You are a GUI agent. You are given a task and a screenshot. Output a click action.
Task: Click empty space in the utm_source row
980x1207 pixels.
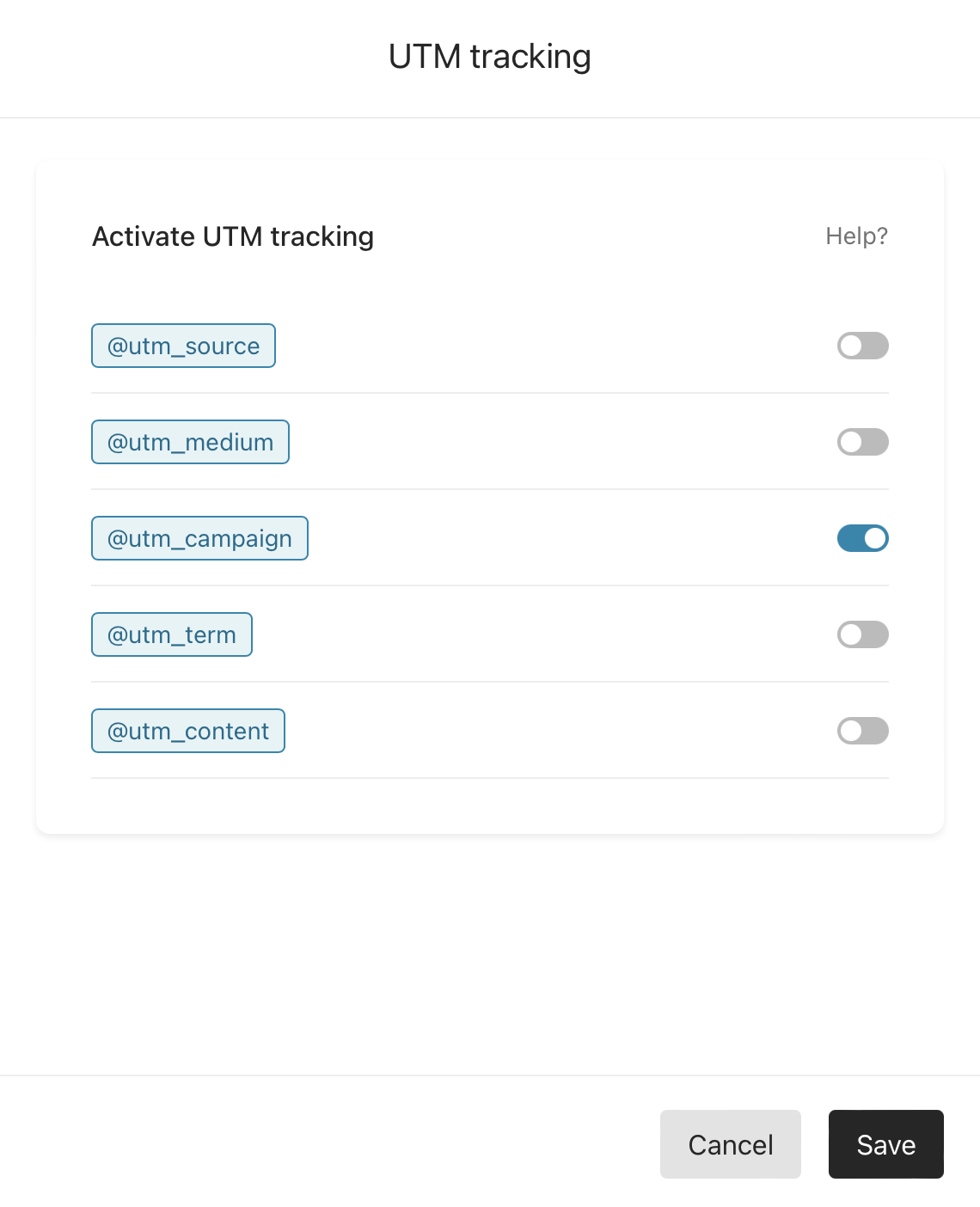(x=556, y=346)
